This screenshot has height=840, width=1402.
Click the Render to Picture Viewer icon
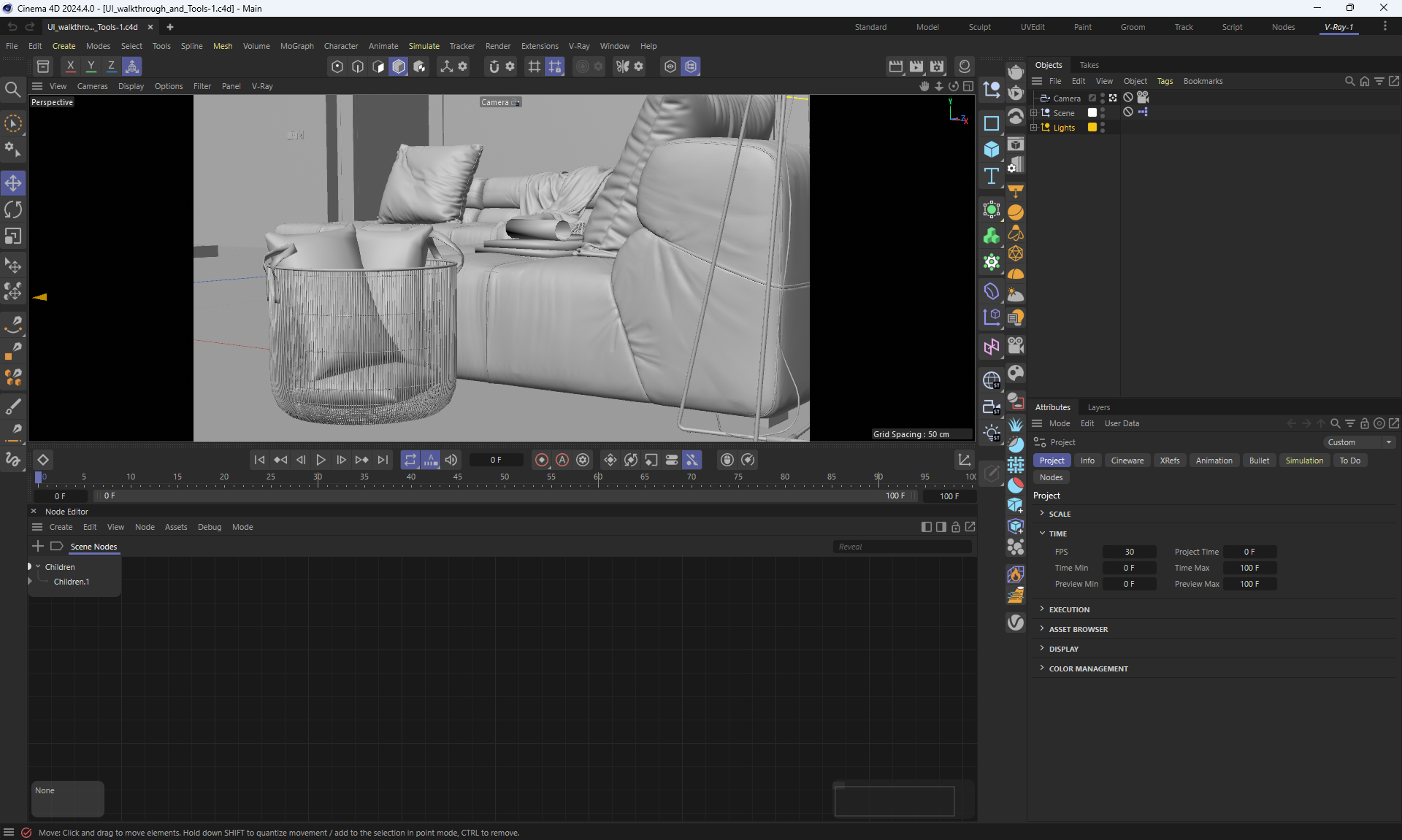tap(916, 66)
